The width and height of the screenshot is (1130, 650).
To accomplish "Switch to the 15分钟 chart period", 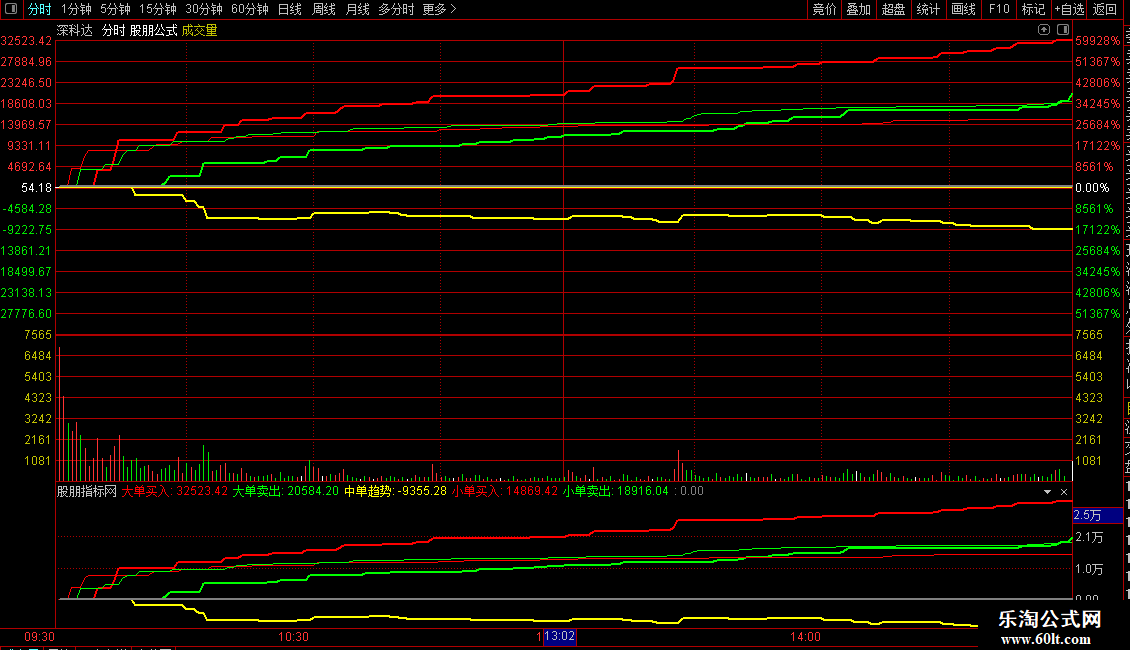I will tap(157, 9).
